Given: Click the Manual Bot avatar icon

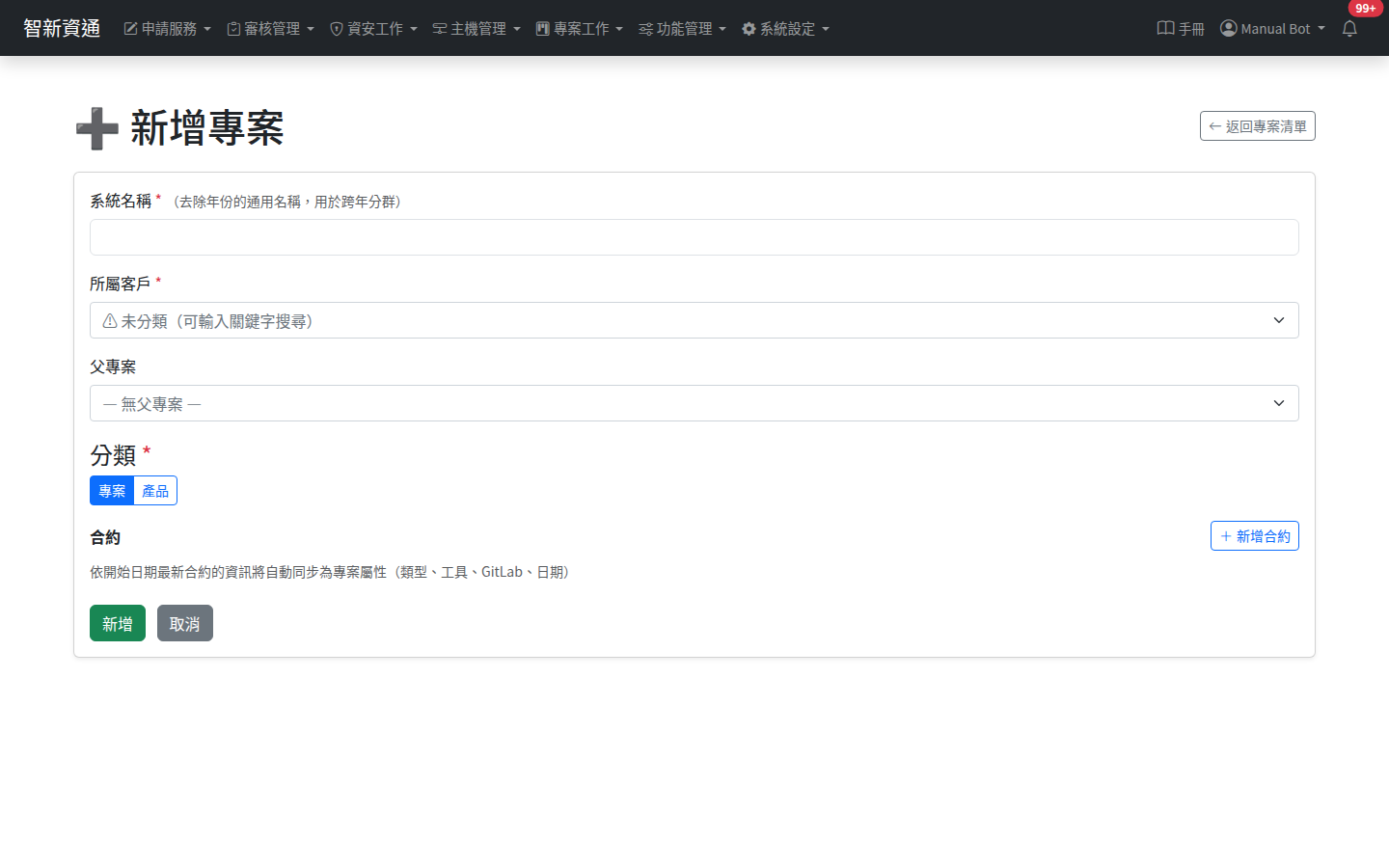Looking at the screenshot, I should click(x=1229, y=28).
